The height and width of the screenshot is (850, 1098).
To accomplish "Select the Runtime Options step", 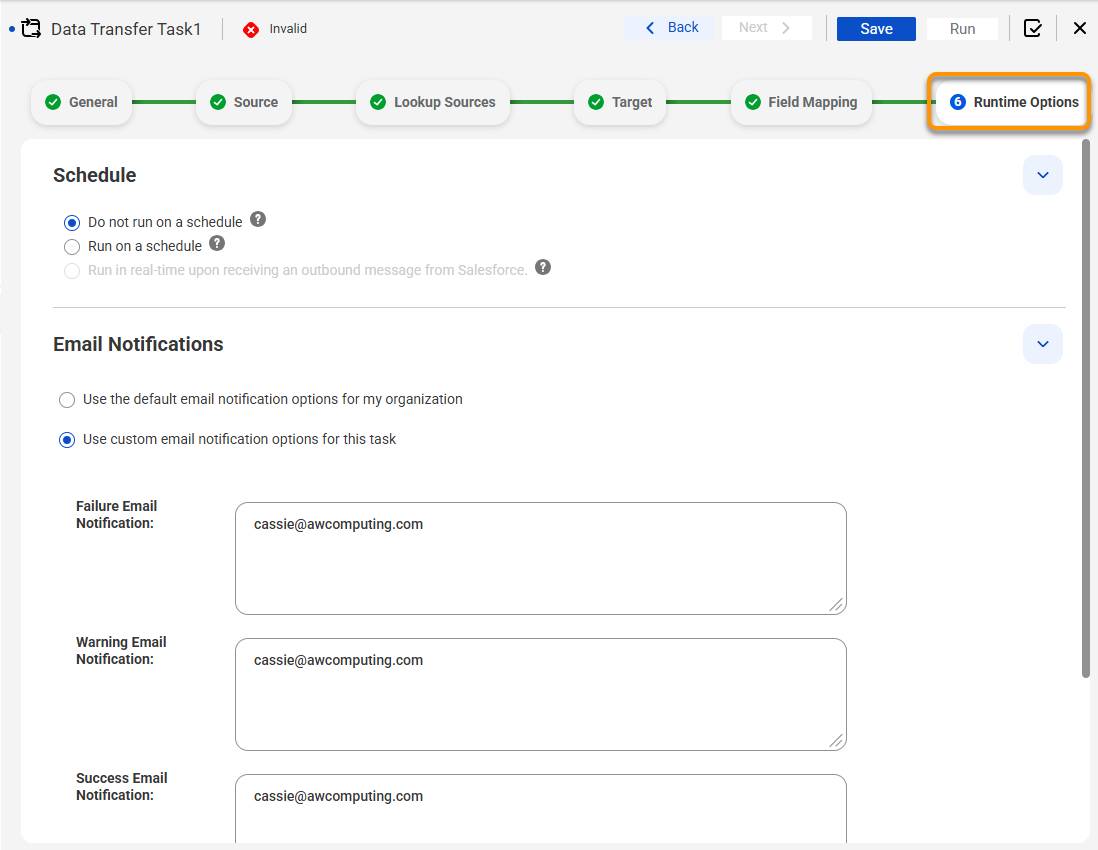I will (1013, 102).
